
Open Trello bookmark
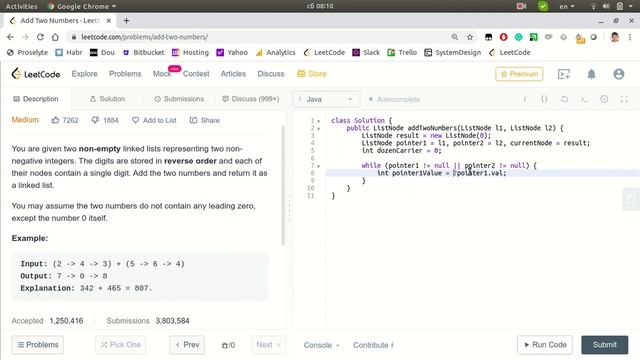[402, 52]
